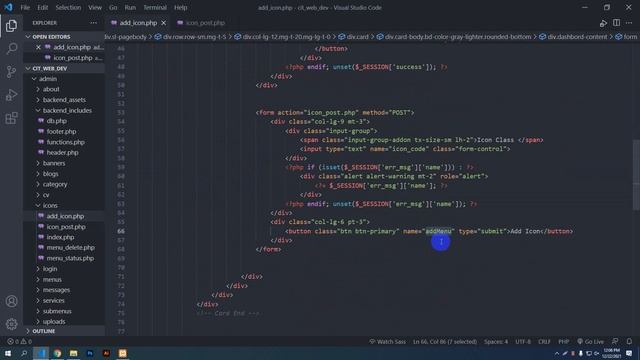This screenshot has height=360, width=640.
Task: Open Windows taskbar search
Action: [x=24, y=353]
